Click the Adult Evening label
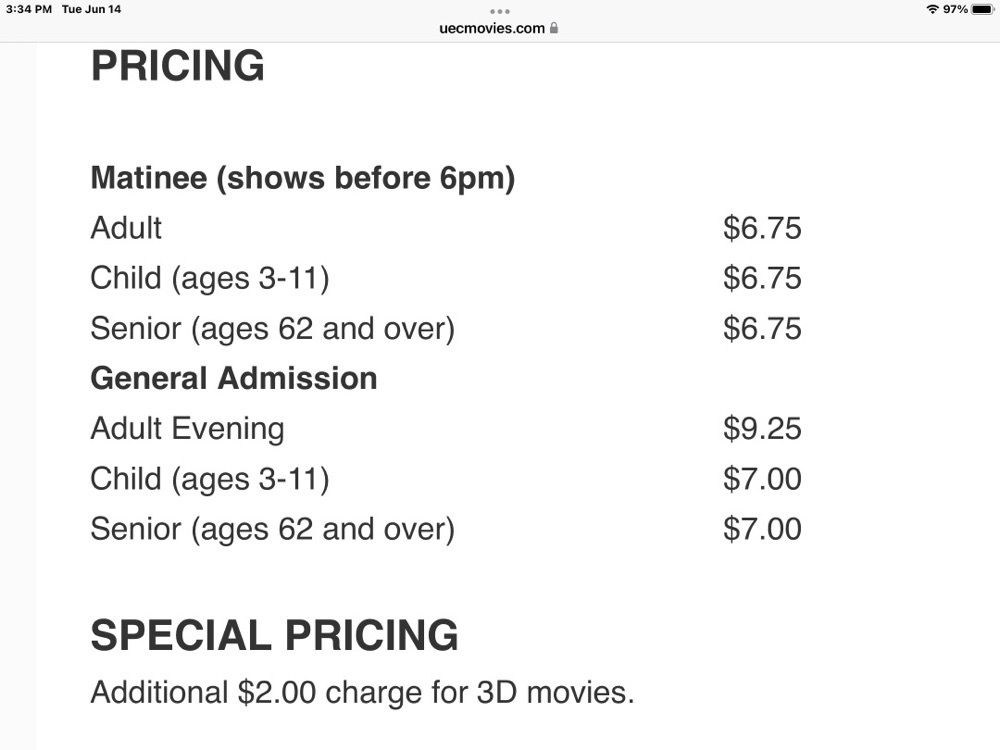Viewport: 1000px width, 750px height. pyautogui.click(x=187, y=428)
